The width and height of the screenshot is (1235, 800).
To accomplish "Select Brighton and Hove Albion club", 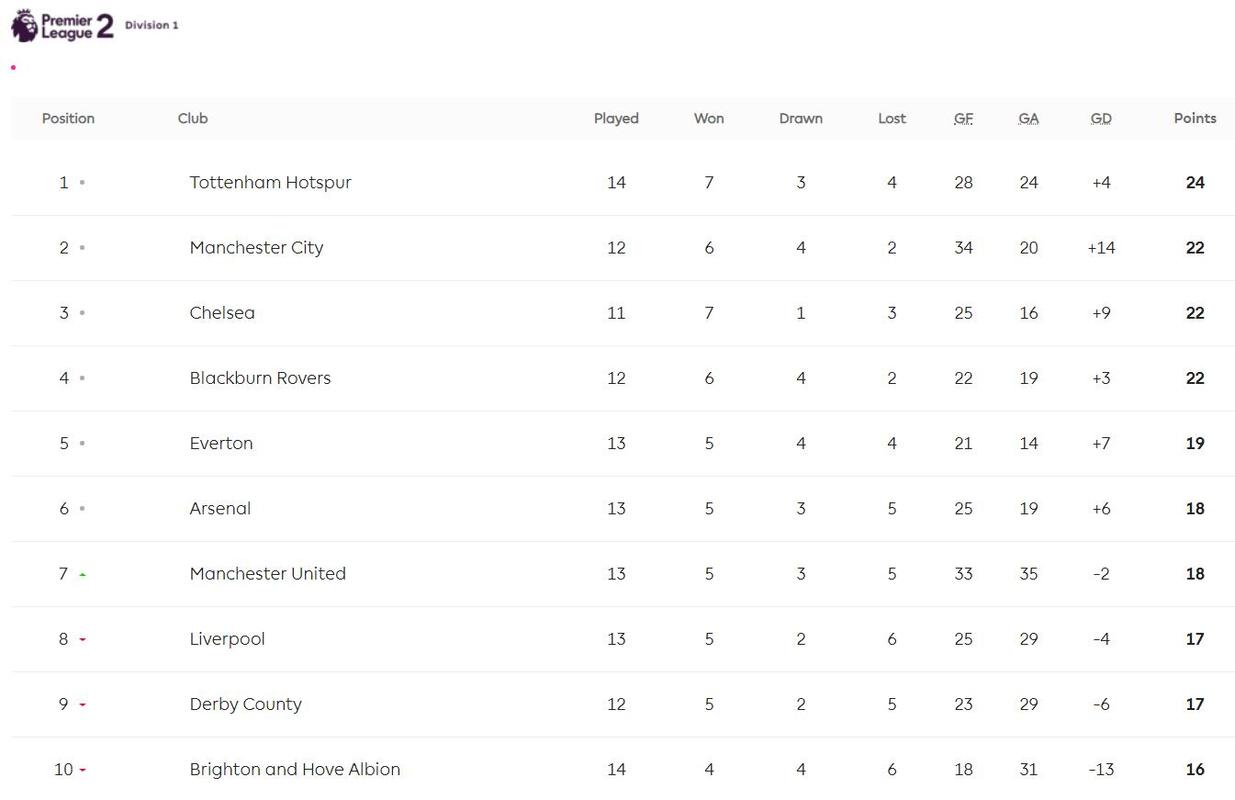I will tap(295, 769).
